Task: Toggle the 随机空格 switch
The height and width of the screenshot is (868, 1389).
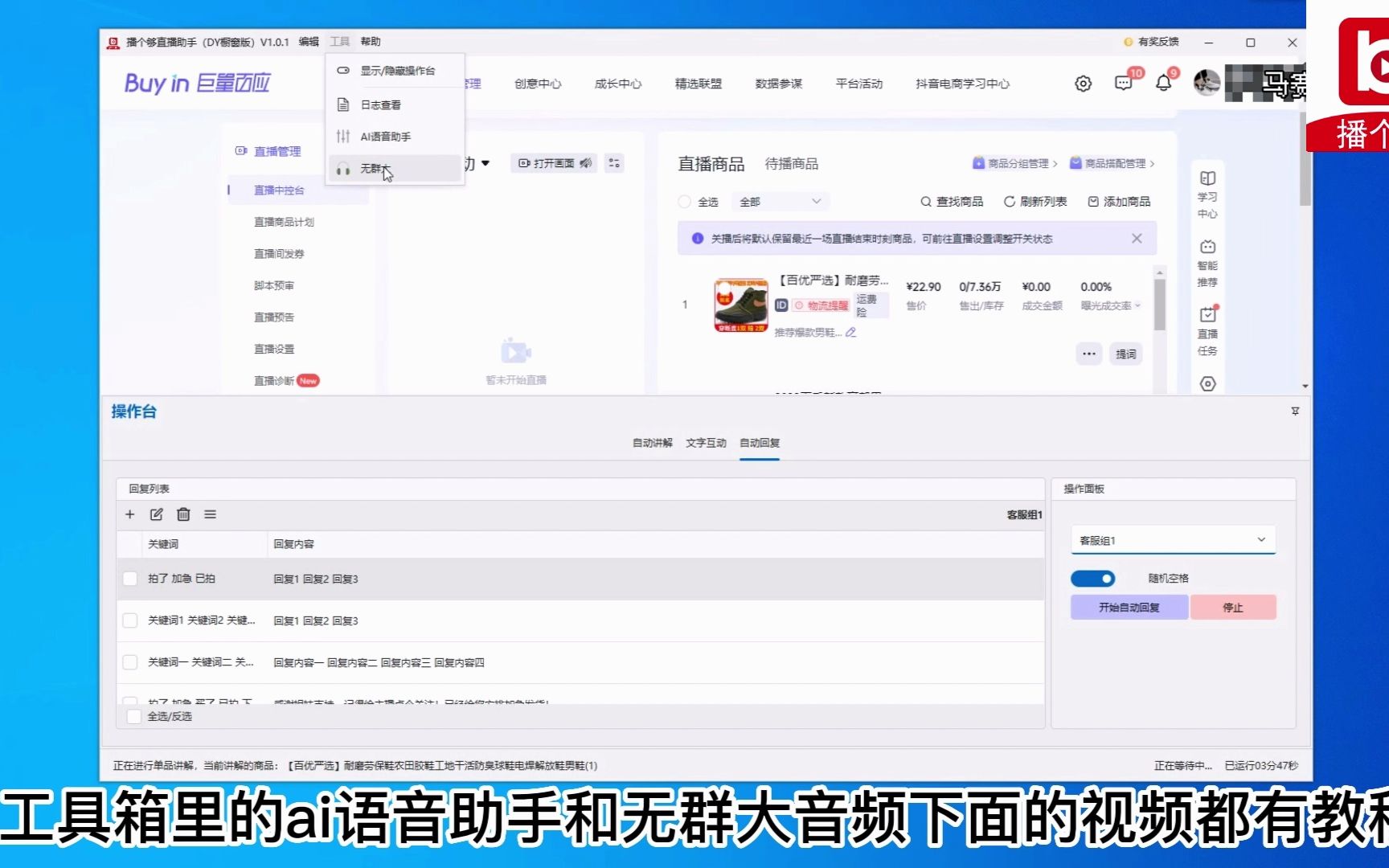Action: pos(1092,579)
